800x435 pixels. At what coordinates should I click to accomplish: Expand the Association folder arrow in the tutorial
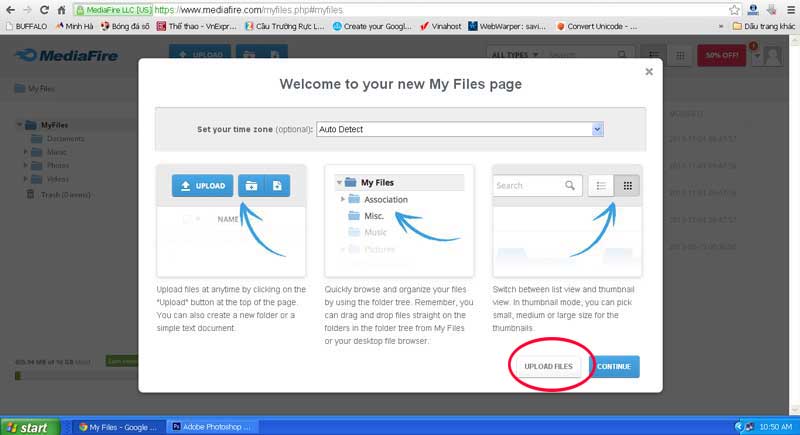pos(343,199)
